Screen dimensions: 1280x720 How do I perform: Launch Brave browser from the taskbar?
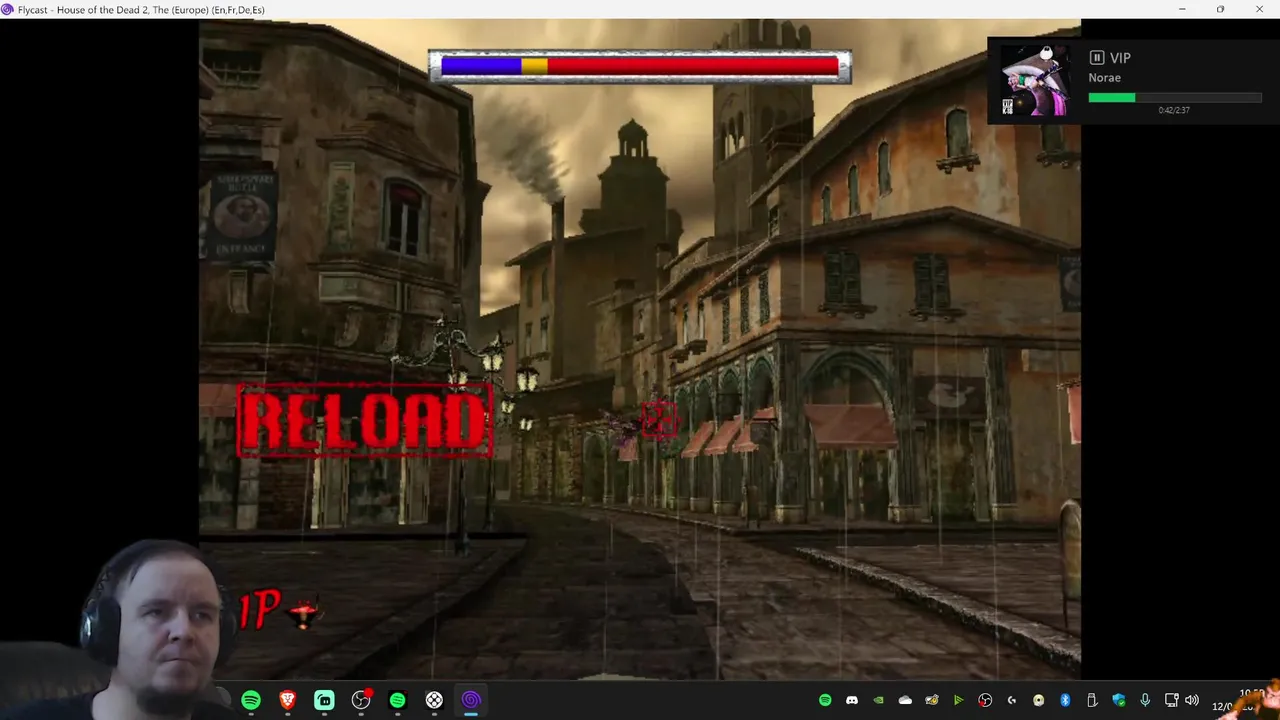pos(288,701)
